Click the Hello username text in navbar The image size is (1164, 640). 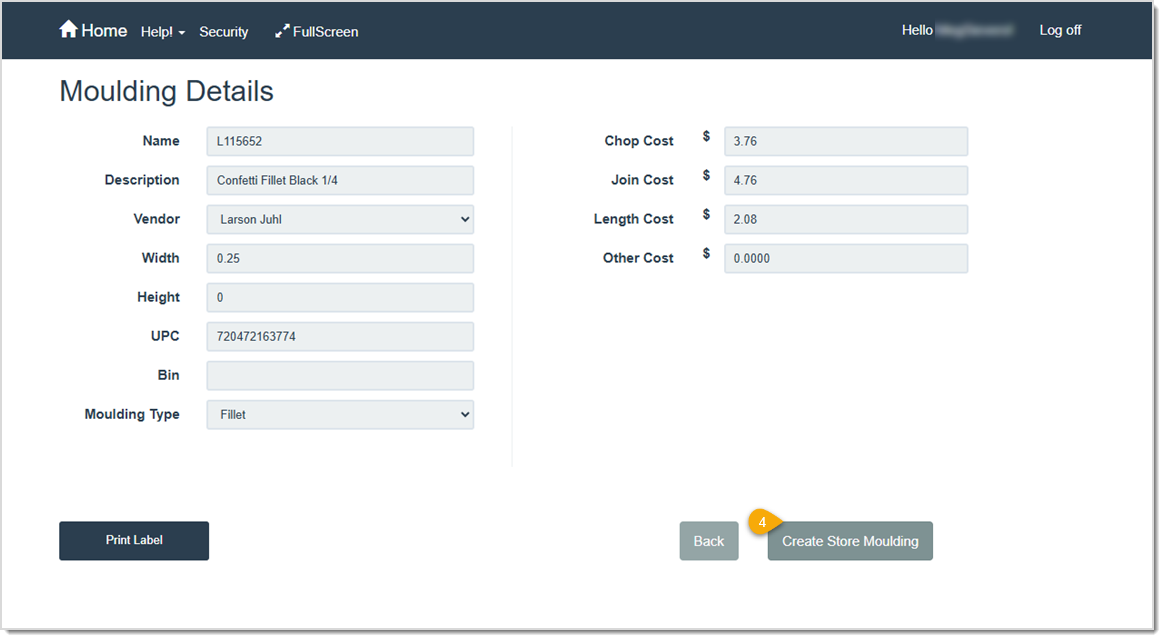(x=956, y=30)
